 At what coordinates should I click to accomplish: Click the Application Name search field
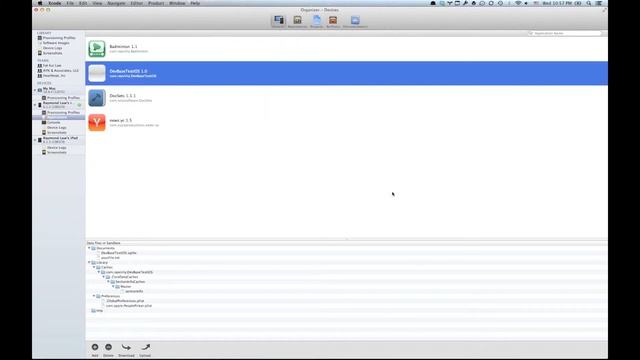click(x=564, y=33)
